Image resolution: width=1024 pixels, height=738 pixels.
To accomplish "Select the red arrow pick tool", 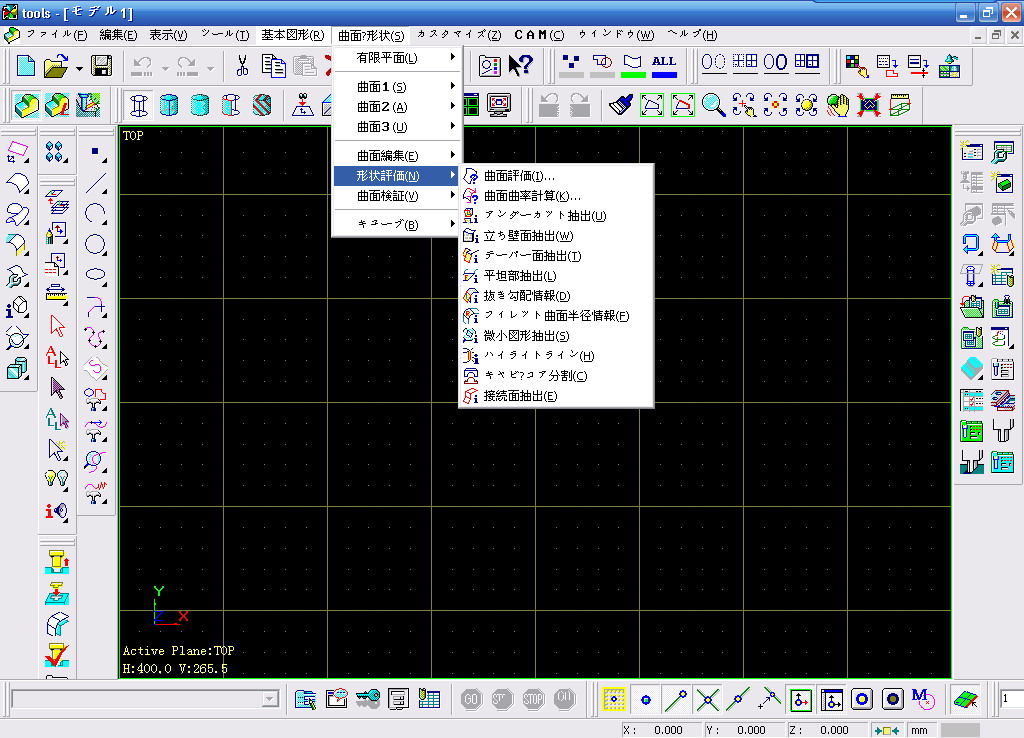I will coord(57,326).
